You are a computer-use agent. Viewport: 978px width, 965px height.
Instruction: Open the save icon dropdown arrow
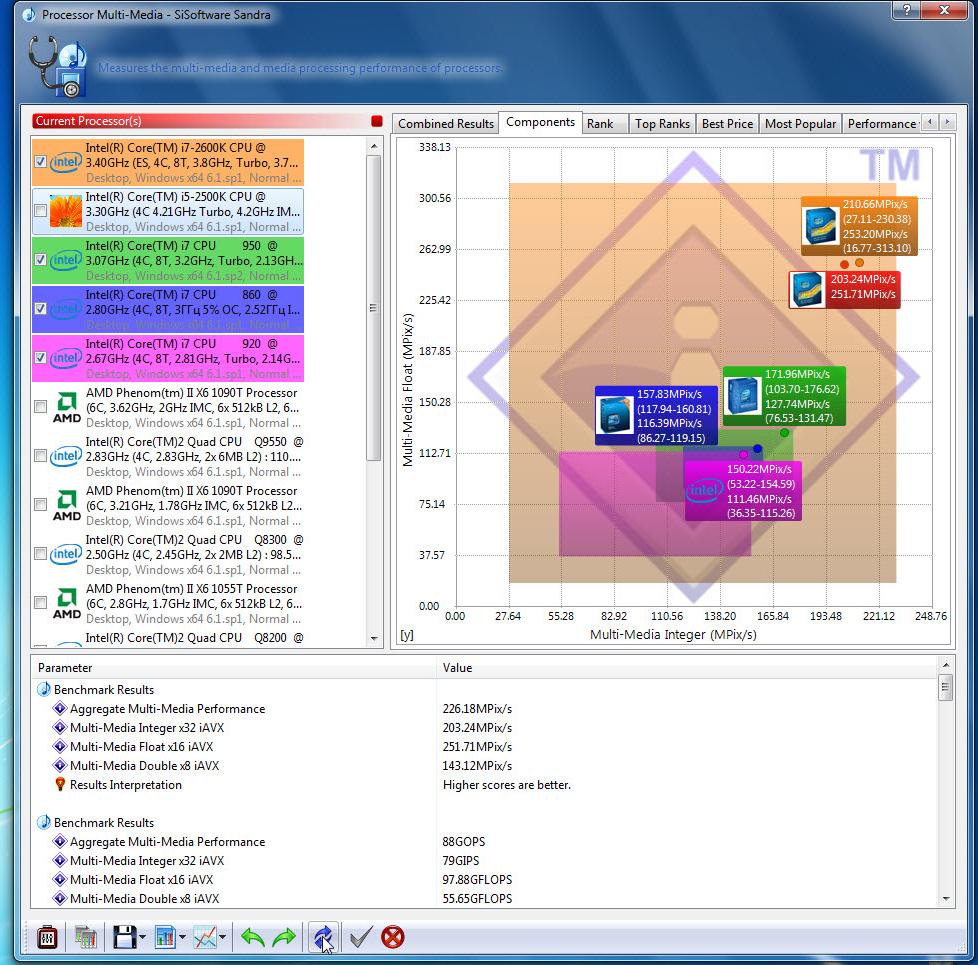143,937
